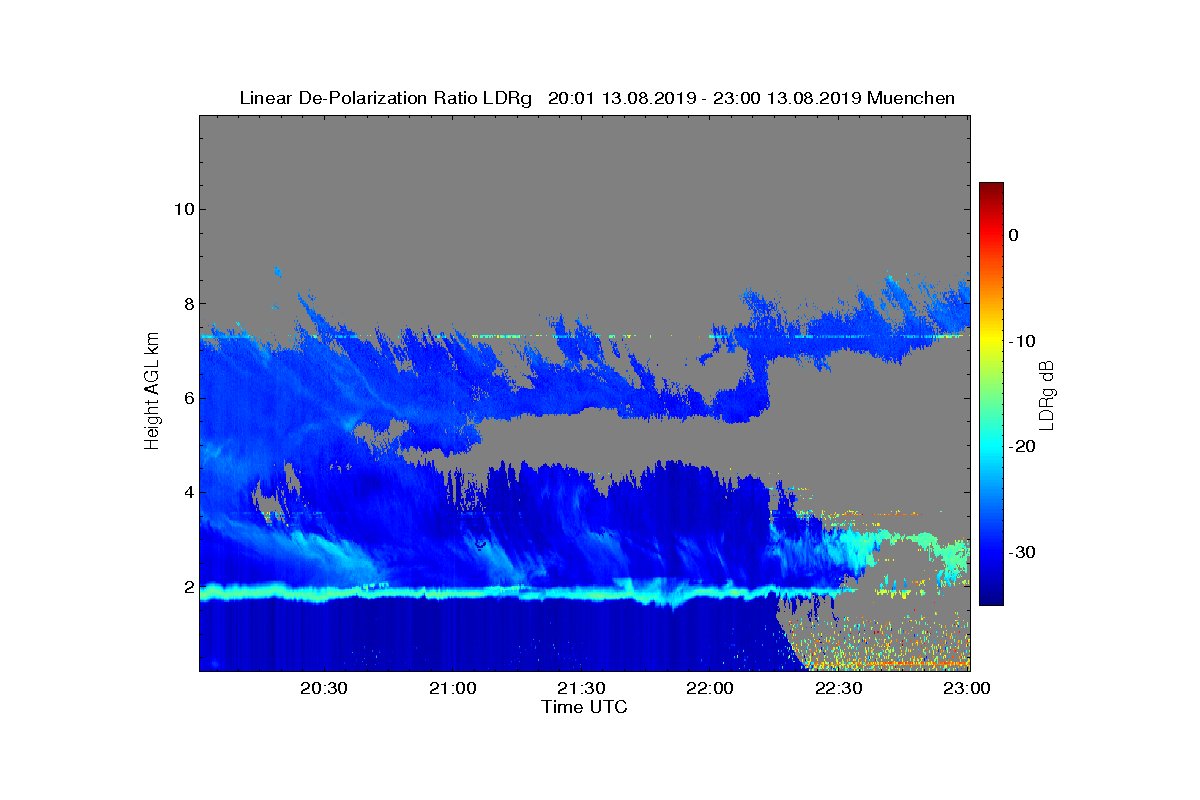The height and width of the screenshot is (800, 1200).
Task: Click the 23:00 time axis label
Action: point(967,688)
